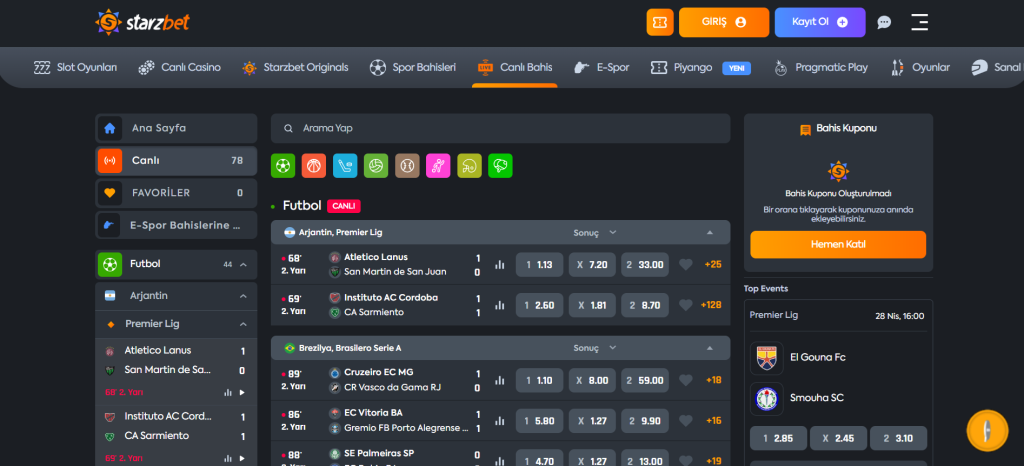Click play icon in sidebar Atletico Lanus card

242,392
